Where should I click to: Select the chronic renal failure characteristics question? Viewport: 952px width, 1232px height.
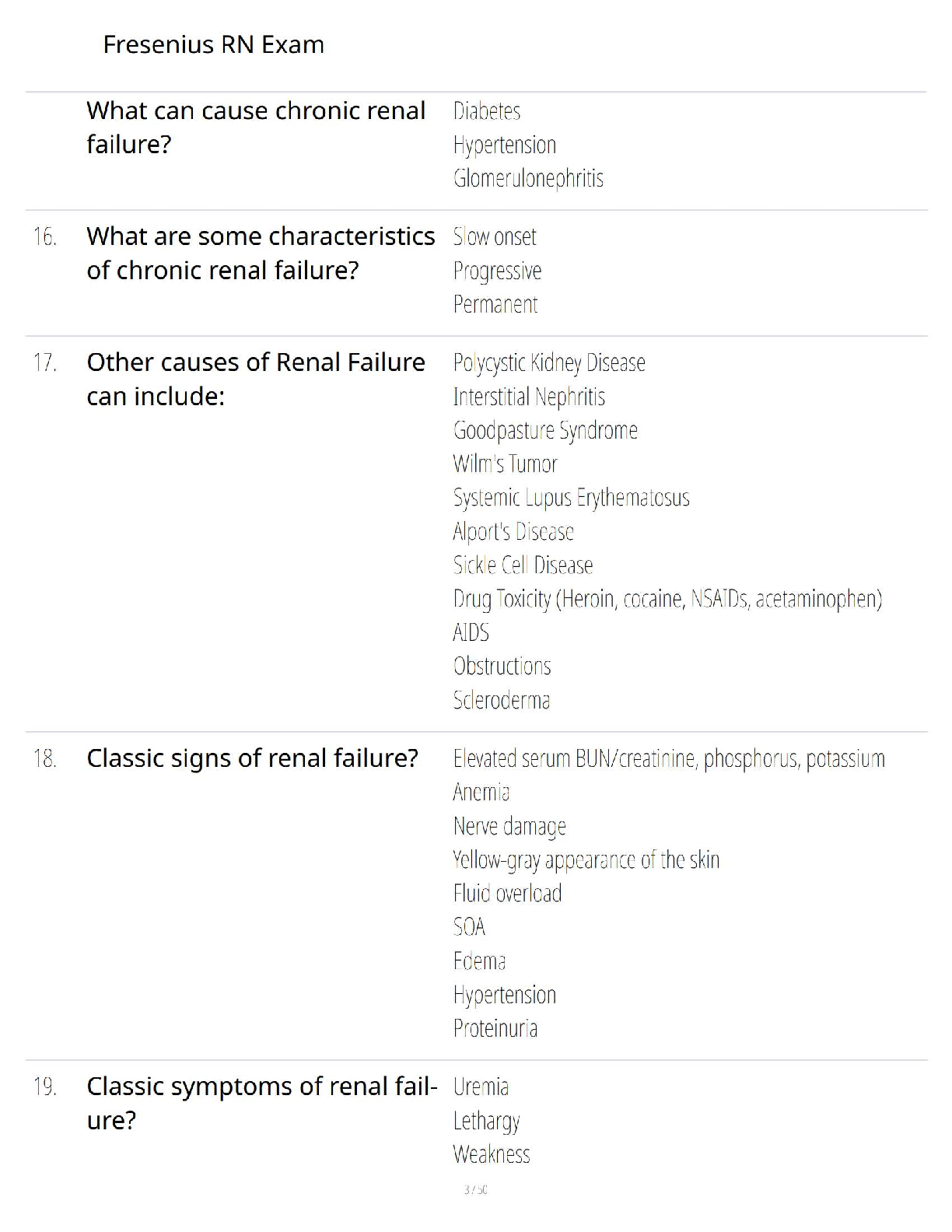click(261, 253)
